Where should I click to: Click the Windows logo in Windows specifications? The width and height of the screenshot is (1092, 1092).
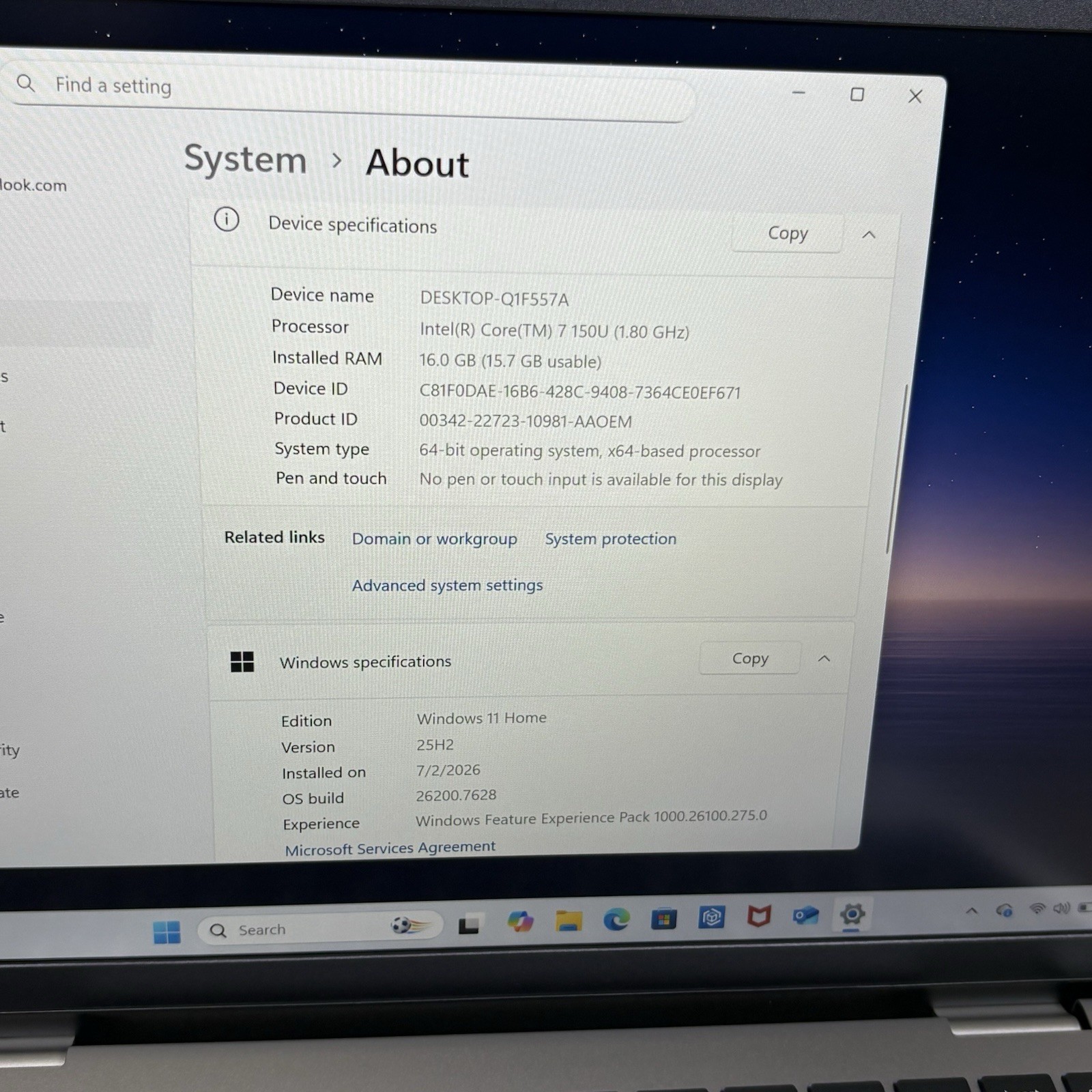tap(242, 661)
